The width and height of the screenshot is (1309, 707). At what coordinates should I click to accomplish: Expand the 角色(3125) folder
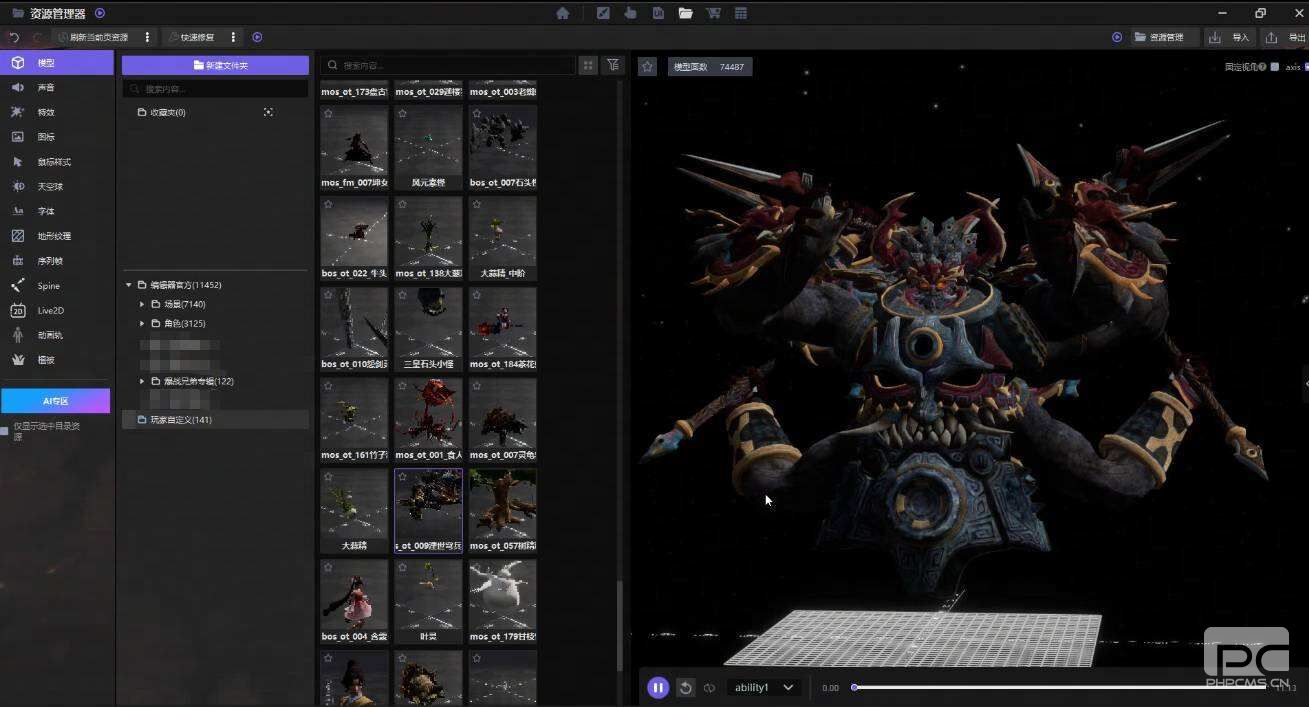142,323
